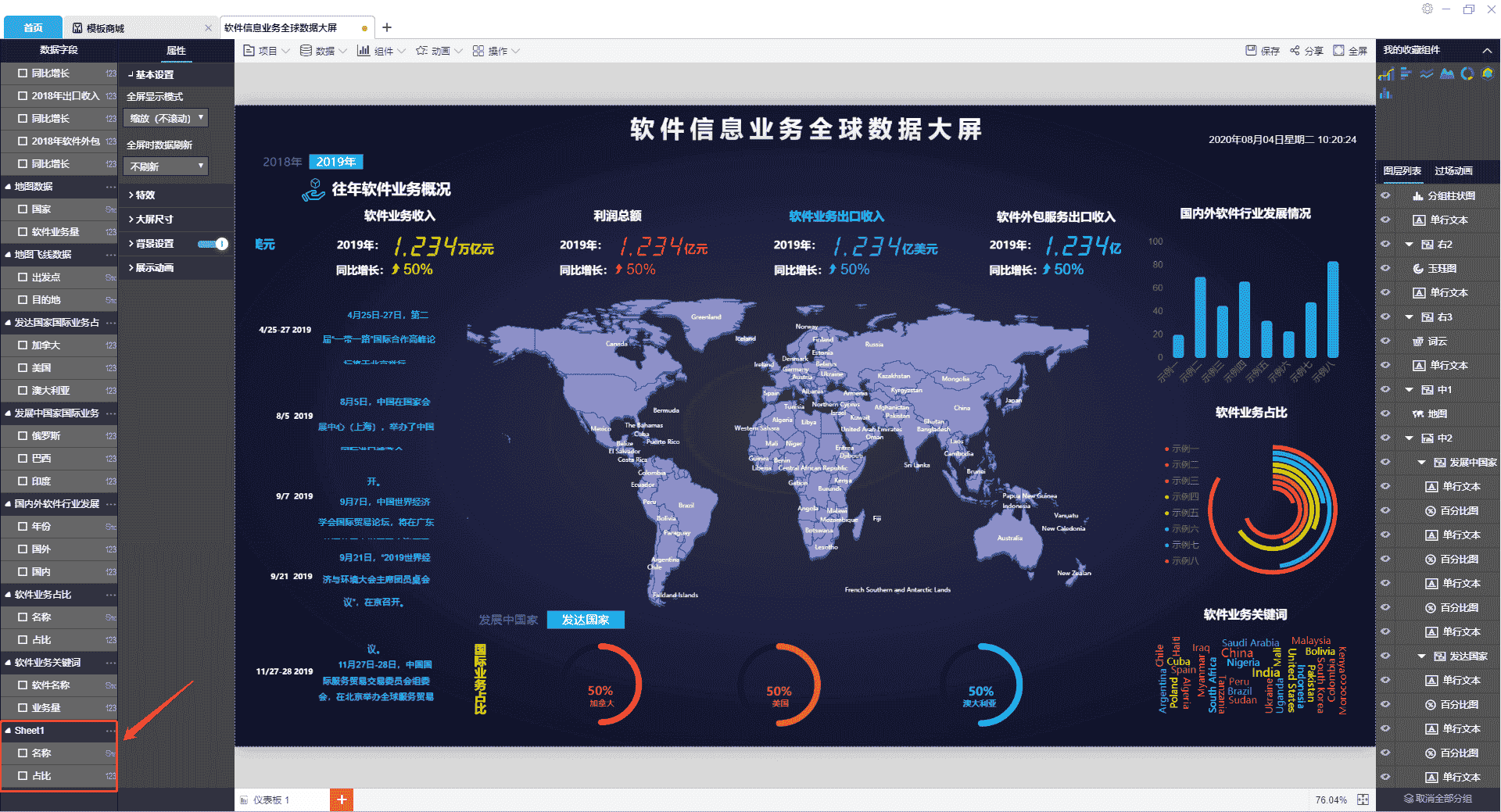Open the more options dots for Sheet1
1501x812 pixels.
pyautogui.click(x=111, y=731)
